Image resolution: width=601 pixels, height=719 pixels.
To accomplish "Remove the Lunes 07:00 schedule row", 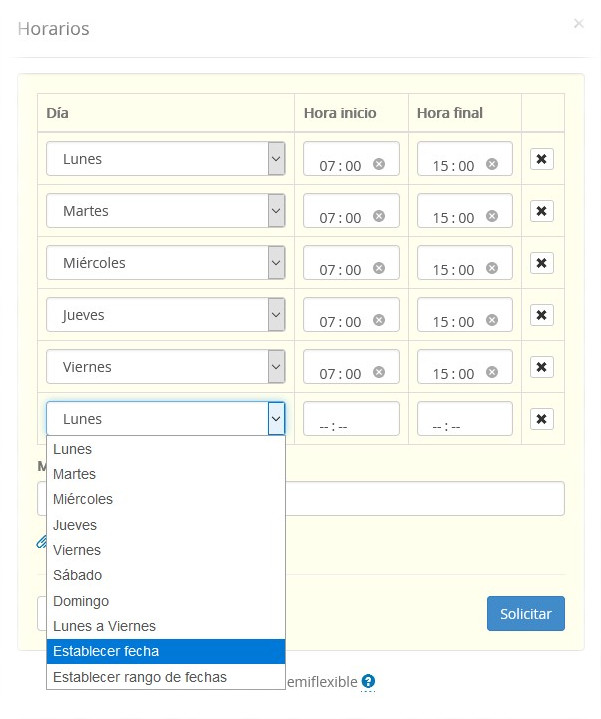I will (541, 159).
